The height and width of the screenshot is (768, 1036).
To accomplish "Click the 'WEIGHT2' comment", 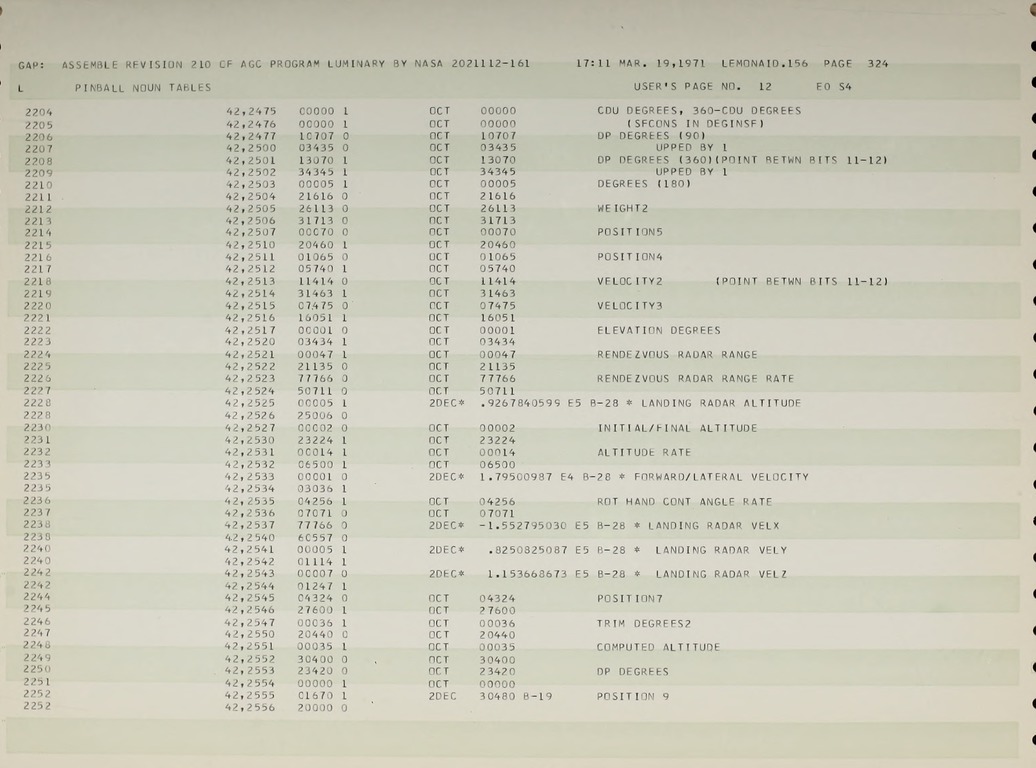I will [x=622, y=208].
